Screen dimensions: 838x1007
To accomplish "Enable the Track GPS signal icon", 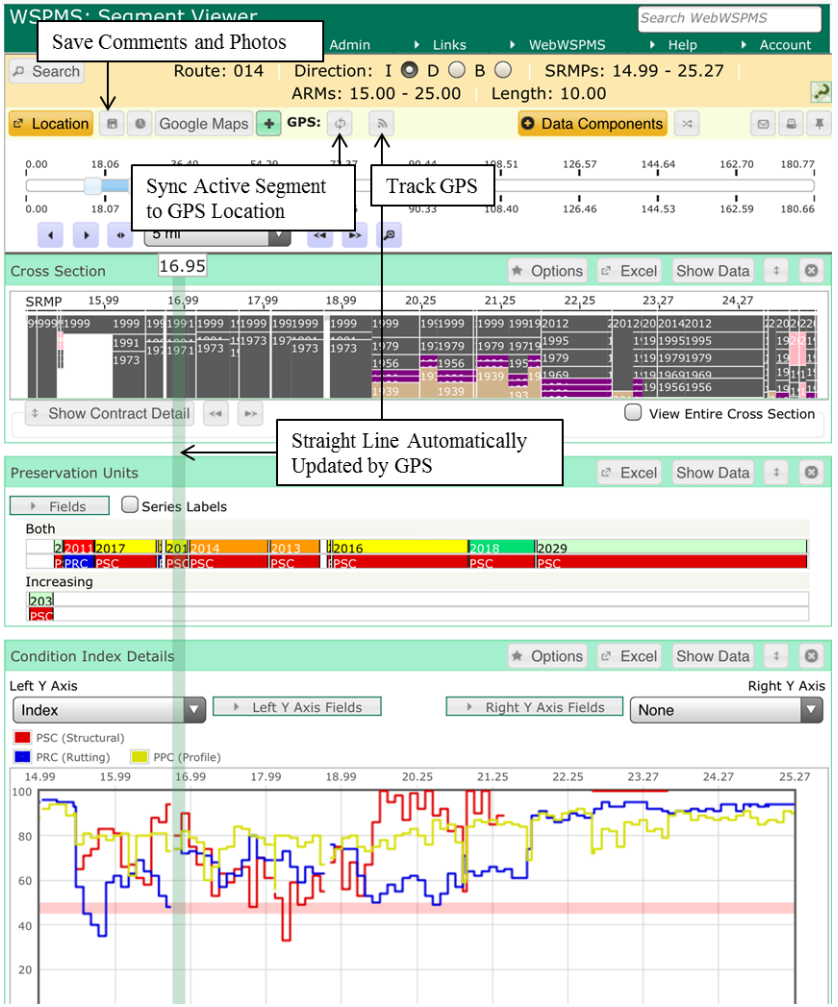I will click(x=381, y=123).
